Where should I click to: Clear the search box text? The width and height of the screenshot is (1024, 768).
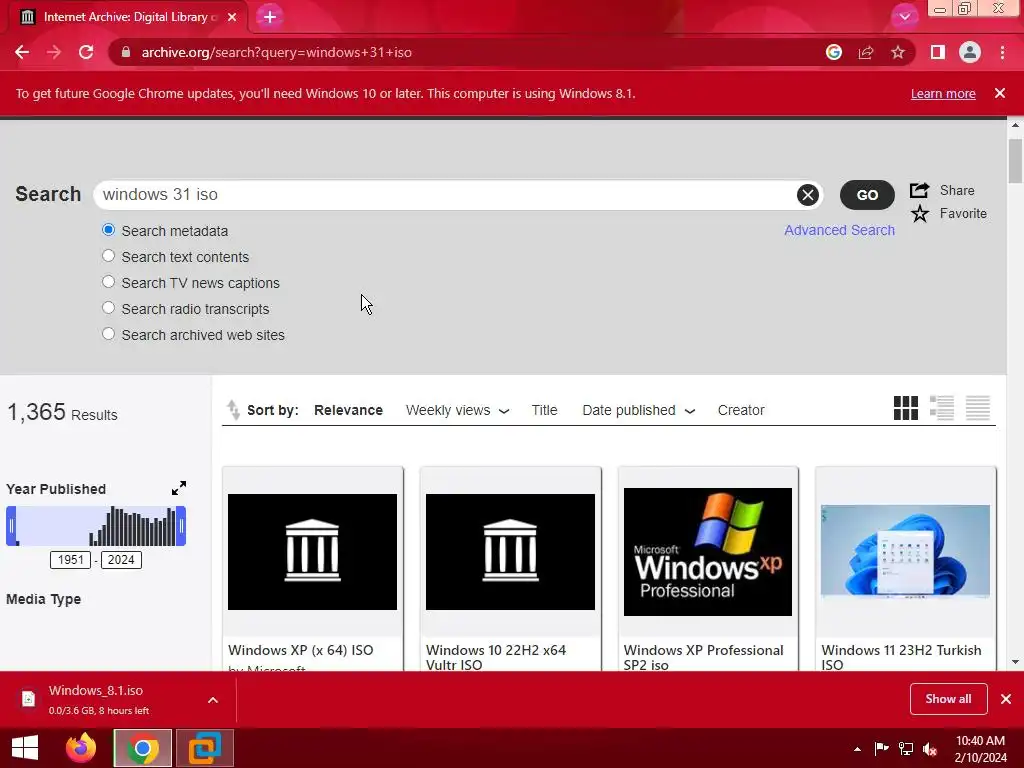tap(808, 195)
